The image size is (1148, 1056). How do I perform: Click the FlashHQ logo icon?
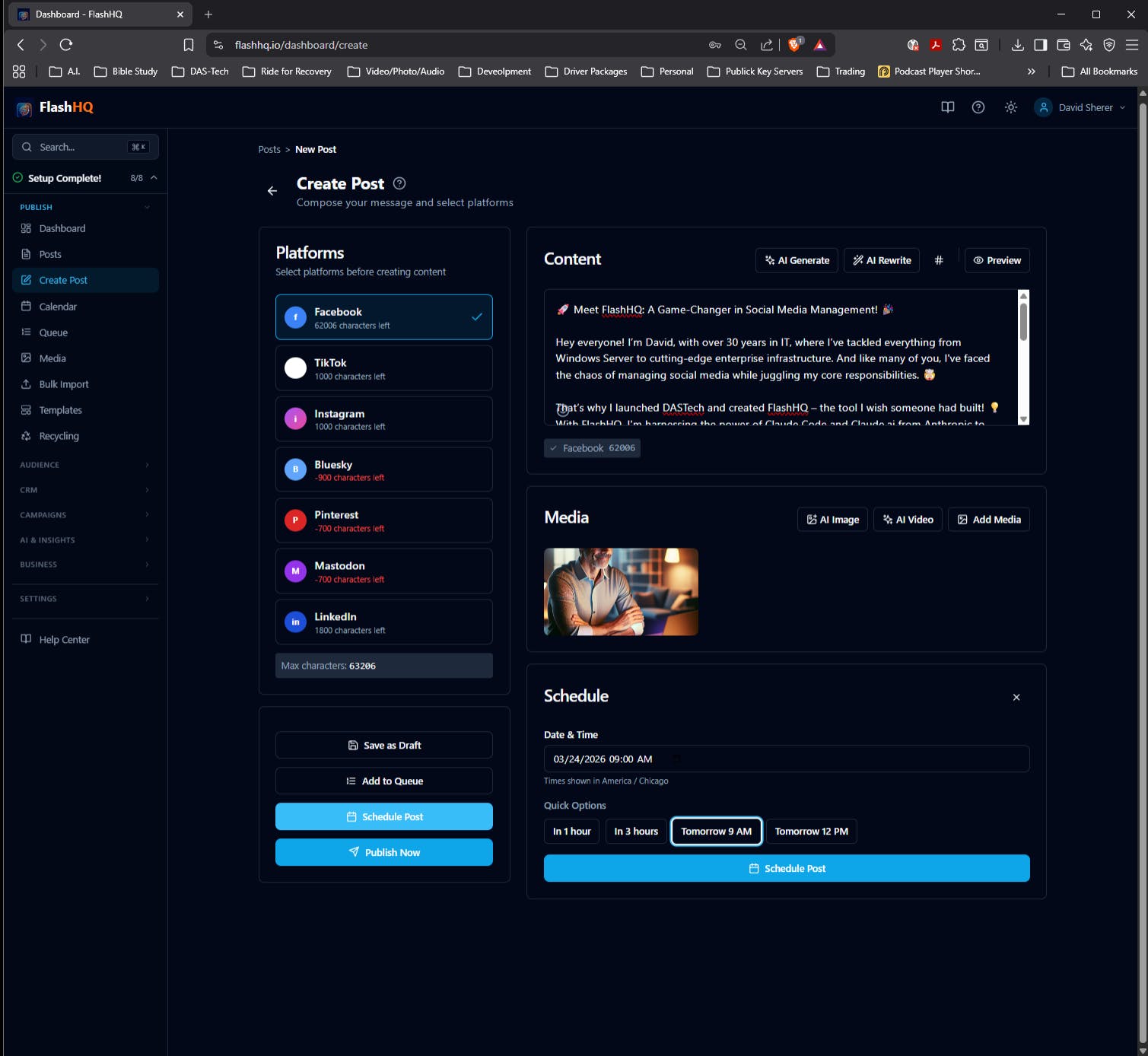coord(24,108)
